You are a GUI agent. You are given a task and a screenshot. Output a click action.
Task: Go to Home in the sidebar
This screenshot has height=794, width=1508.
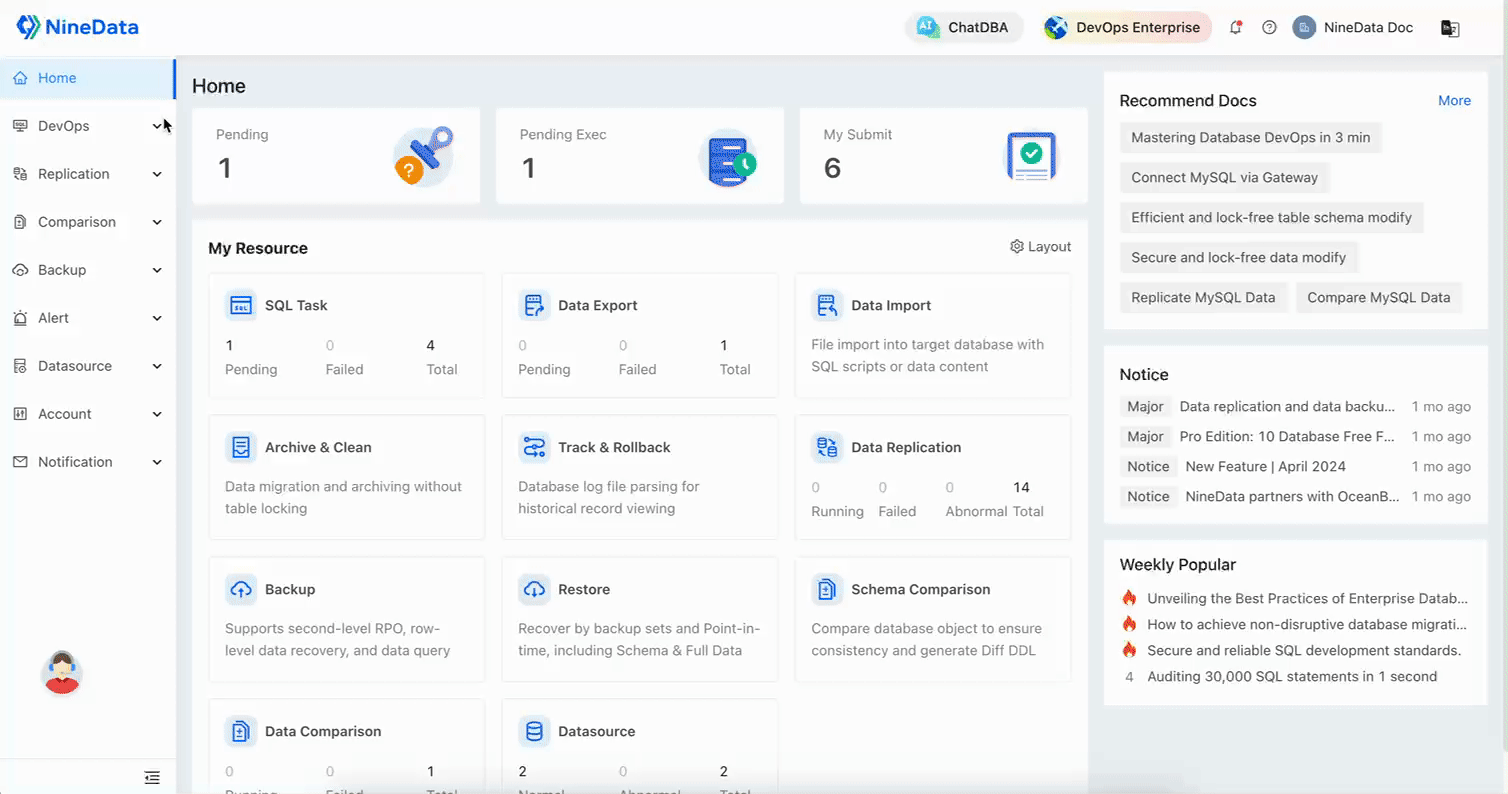(x=88, y=78)
